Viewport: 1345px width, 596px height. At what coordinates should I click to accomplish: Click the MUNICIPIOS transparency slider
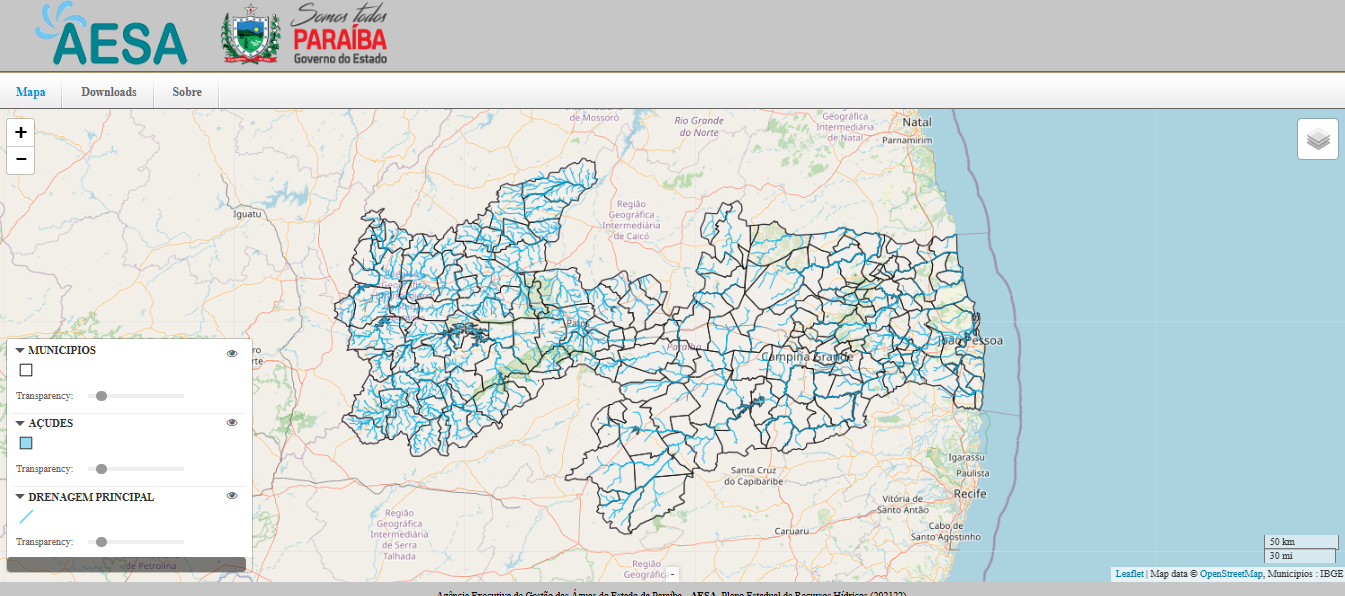point(135,396)
